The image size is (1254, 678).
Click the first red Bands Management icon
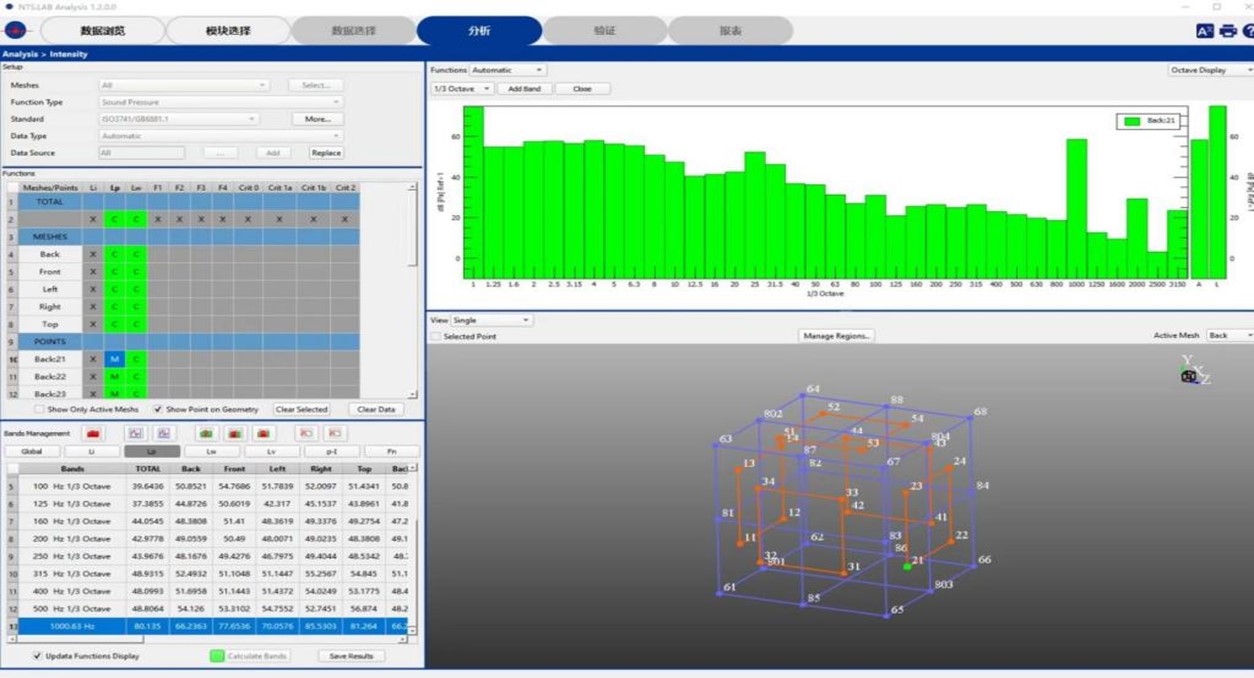point(93,433)
